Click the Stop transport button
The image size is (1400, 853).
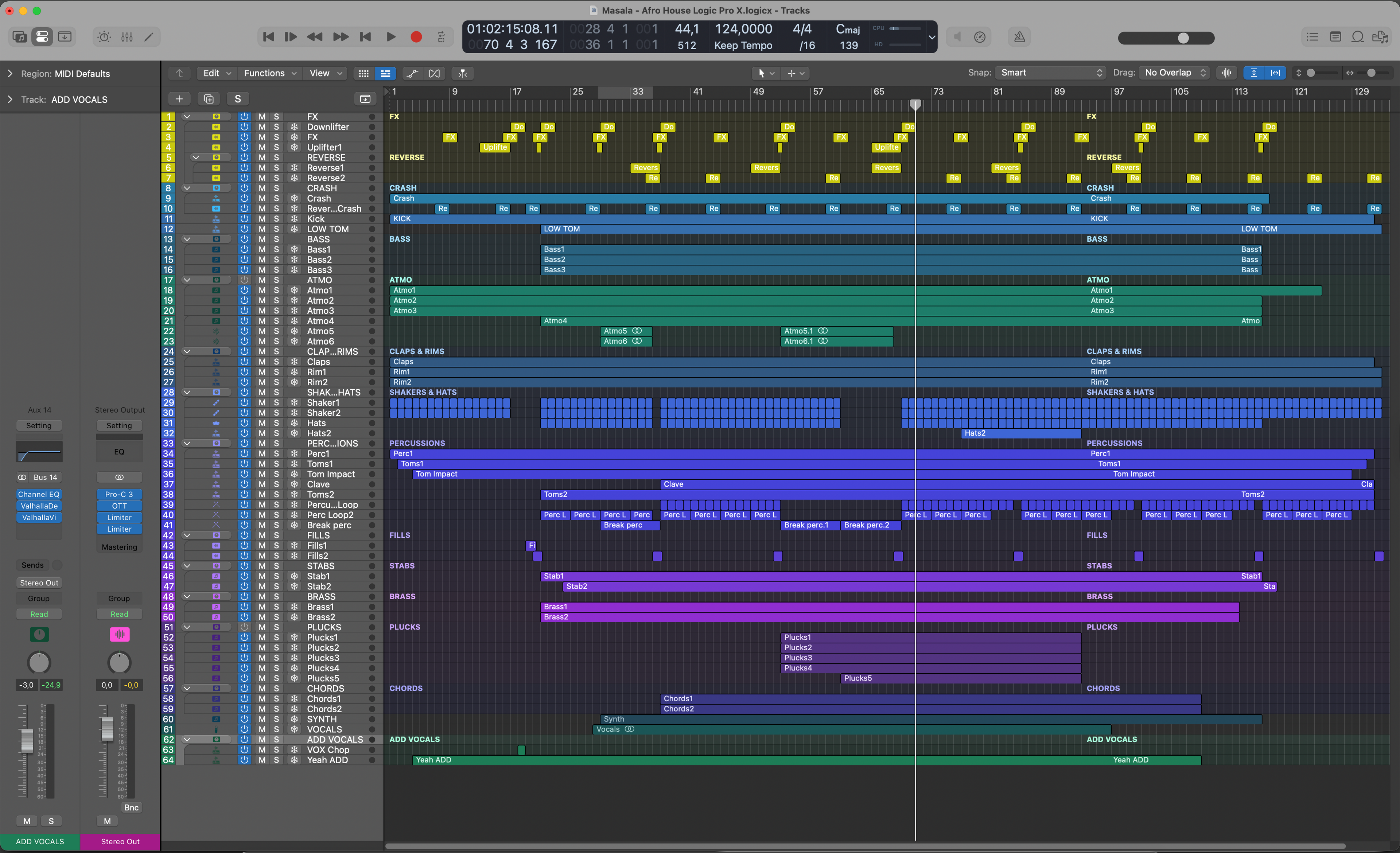pos(365,37)
